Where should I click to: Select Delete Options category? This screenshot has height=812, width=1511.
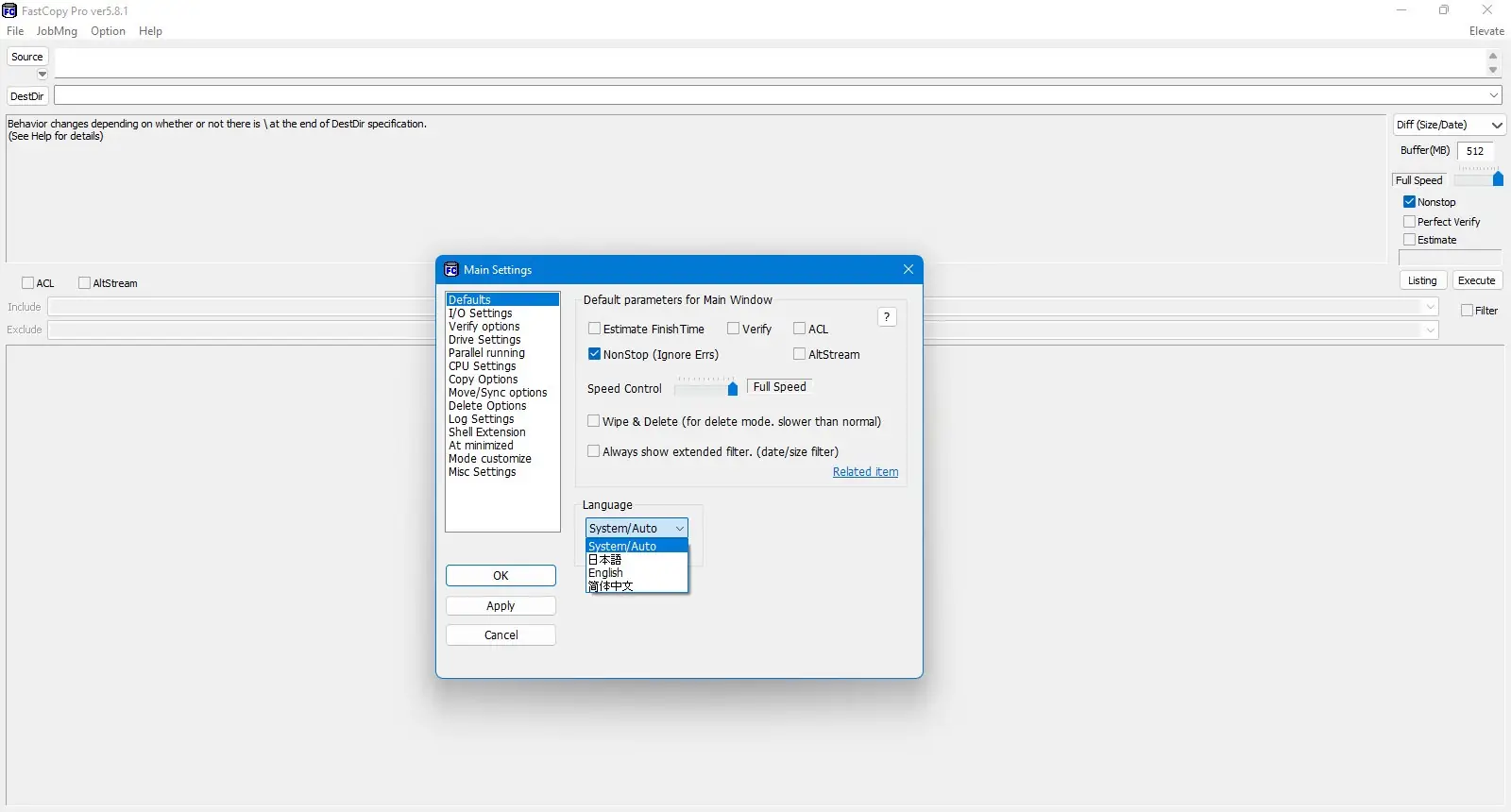pos(502,406)
